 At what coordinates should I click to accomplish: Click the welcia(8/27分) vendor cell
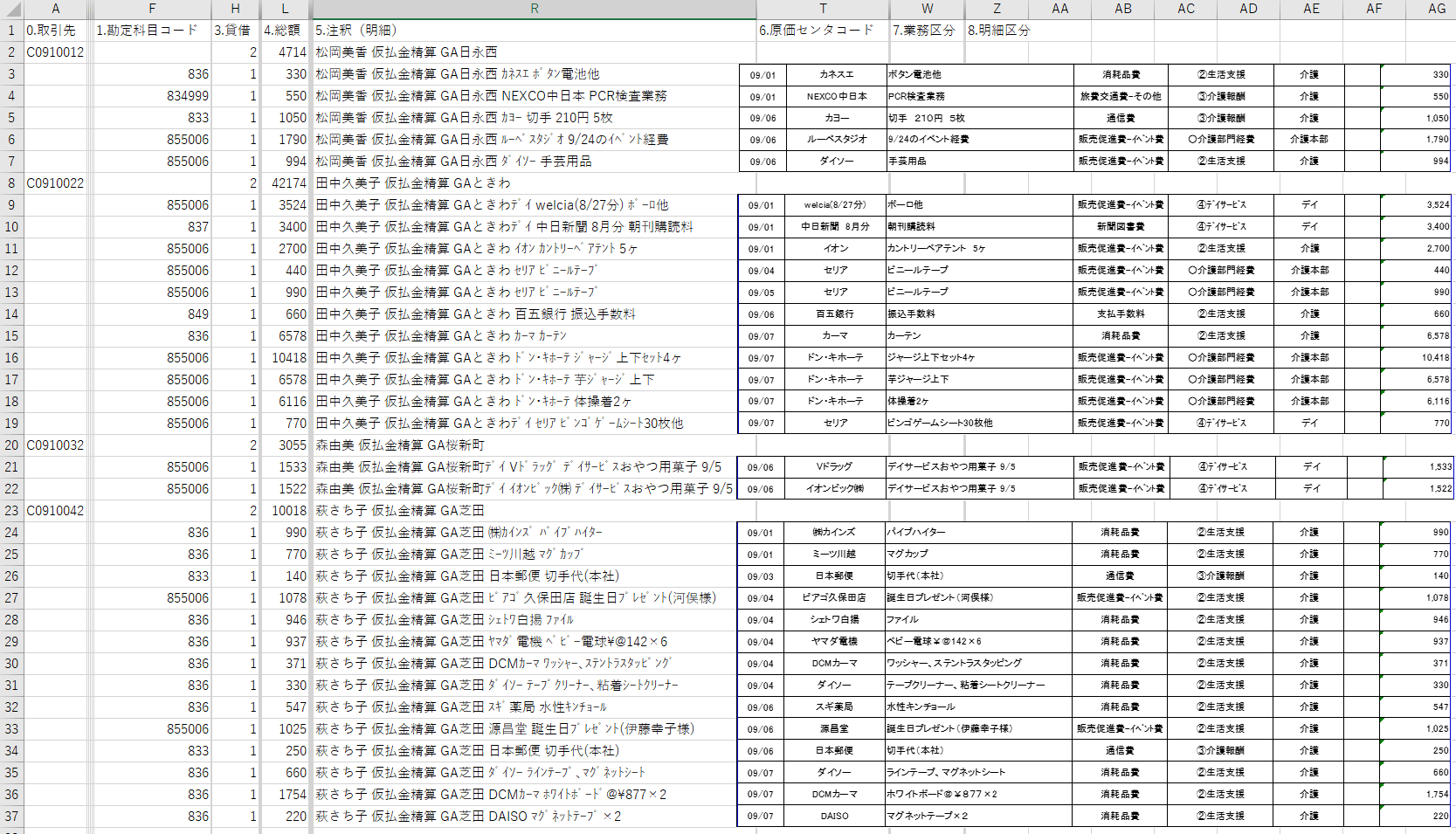[835, 205]
